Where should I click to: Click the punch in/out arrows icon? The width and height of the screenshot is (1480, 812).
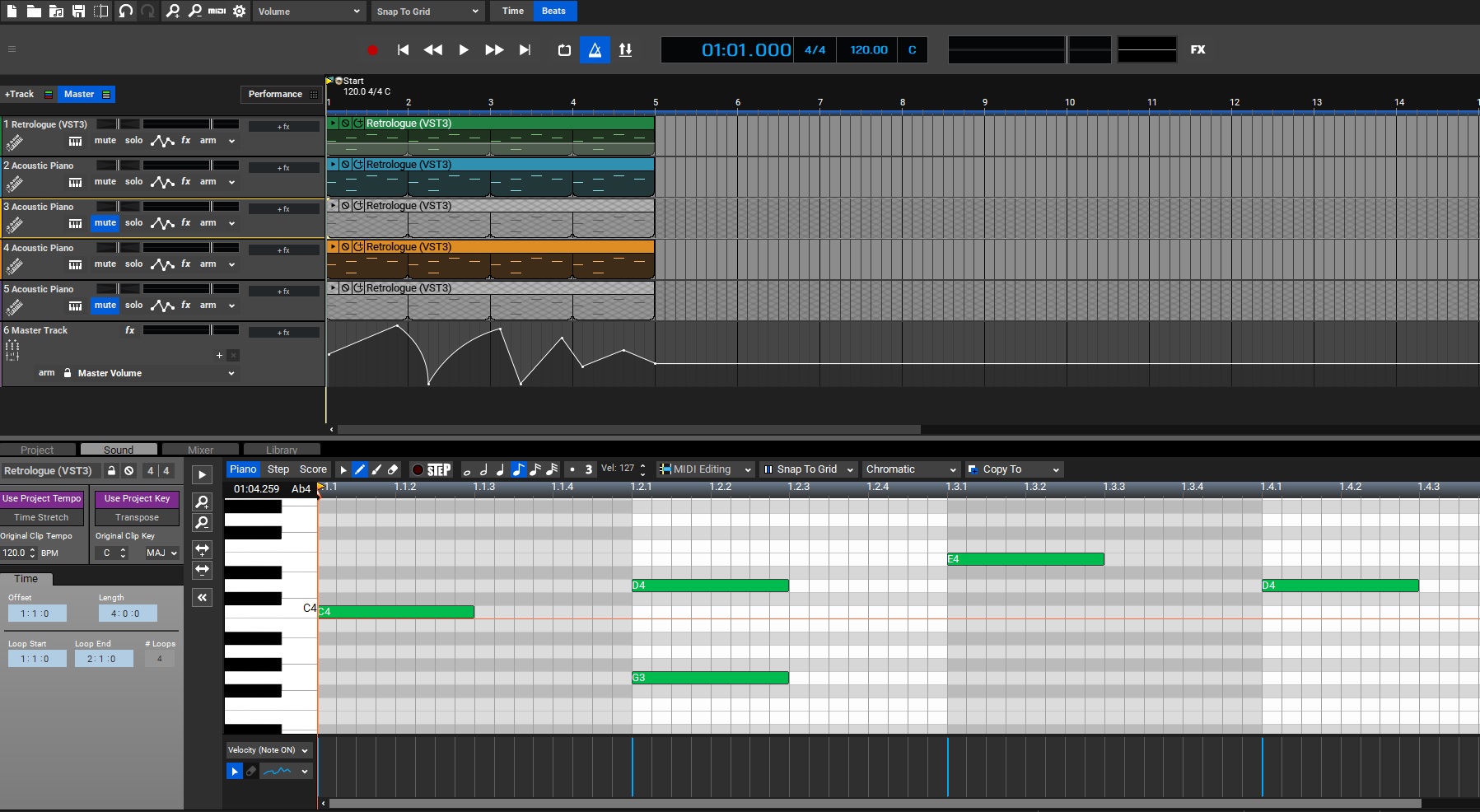pyautogui.click(x=625, y=49)
